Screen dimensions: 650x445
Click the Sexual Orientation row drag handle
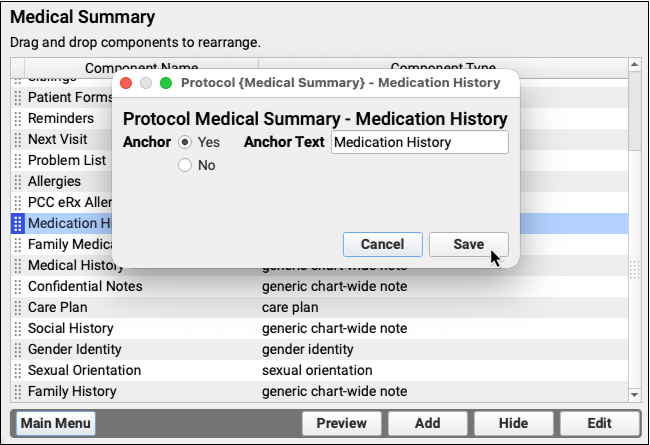(x=18, y=371)
